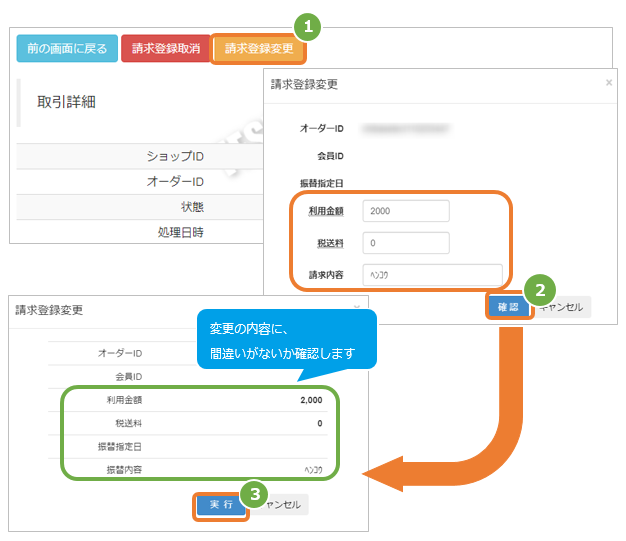Cancel the edit dialog next to 確認

click(562, 307)
